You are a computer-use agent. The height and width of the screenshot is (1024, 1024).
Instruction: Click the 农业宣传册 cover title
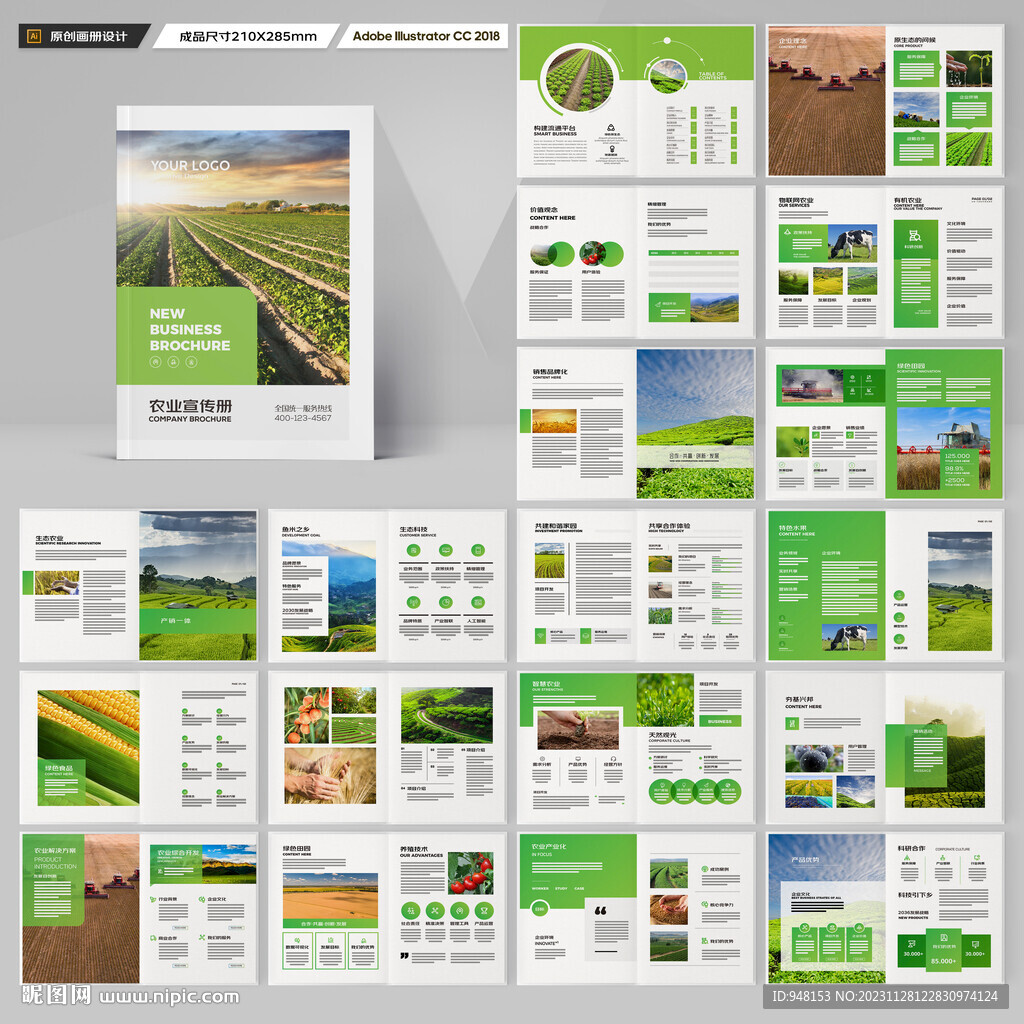(190, 406)
